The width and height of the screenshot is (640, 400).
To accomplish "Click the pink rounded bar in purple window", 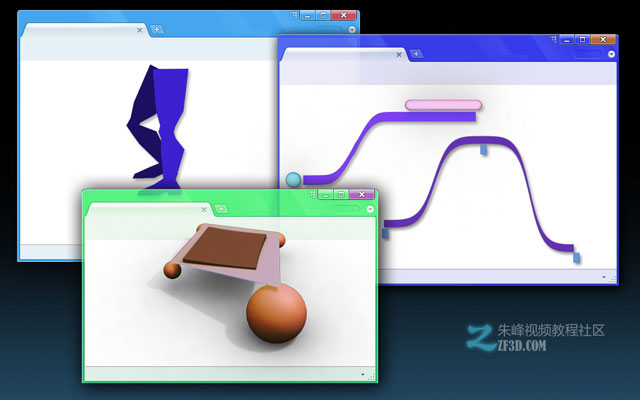I will (443, 105).
